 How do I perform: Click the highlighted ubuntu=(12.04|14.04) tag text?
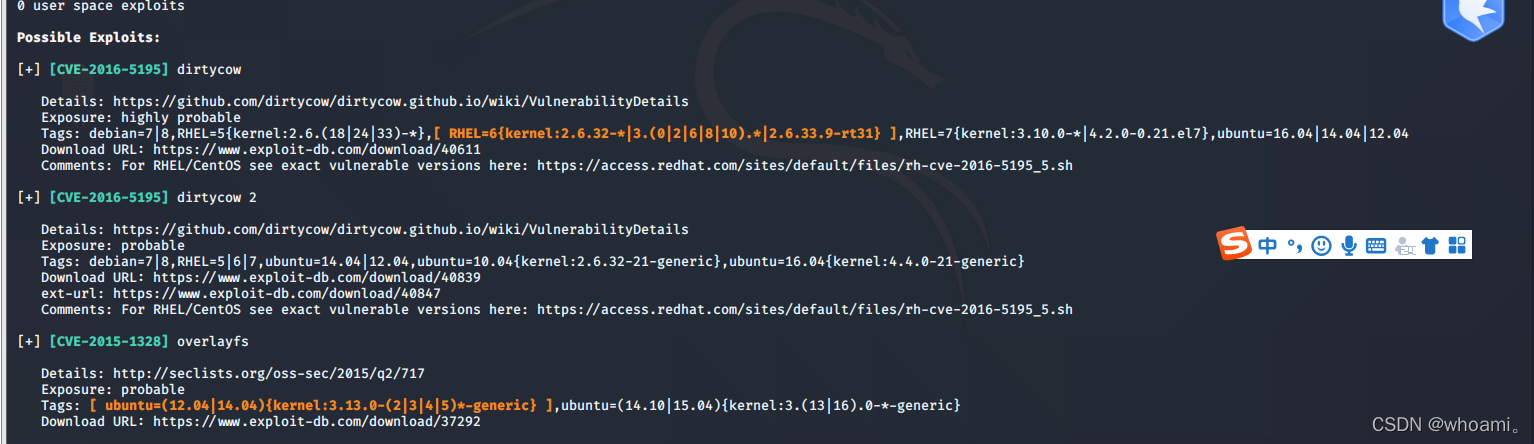coord(321,405)
